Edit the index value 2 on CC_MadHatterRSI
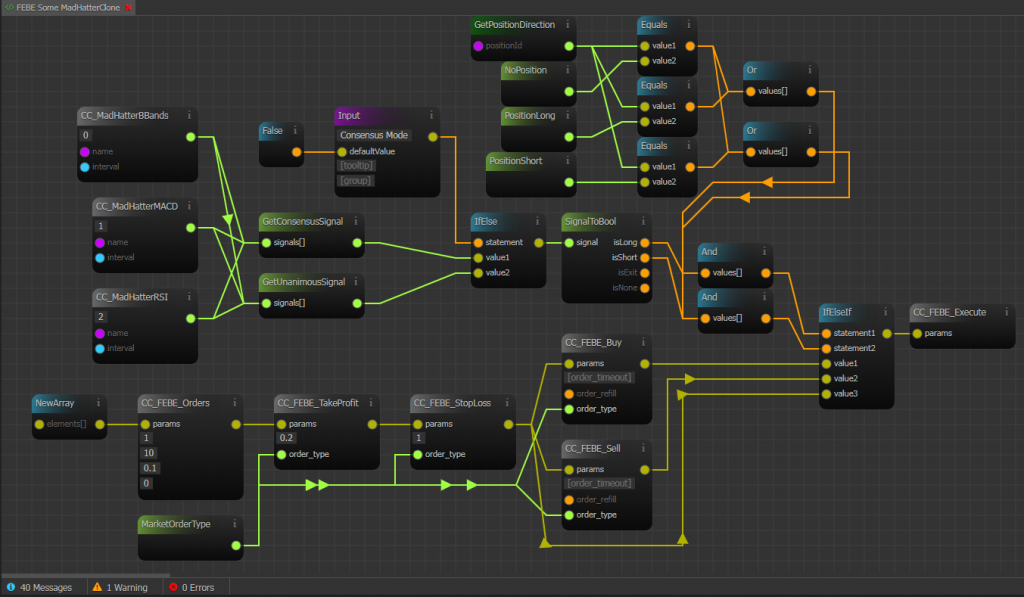 pyautogui.click(x=101, y=317)
